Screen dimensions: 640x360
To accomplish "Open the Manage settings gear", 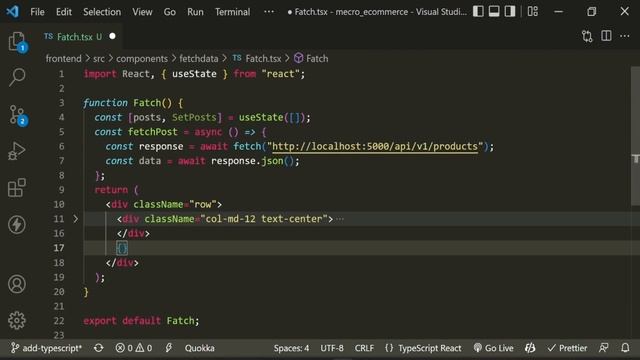I will pos(17,320).
